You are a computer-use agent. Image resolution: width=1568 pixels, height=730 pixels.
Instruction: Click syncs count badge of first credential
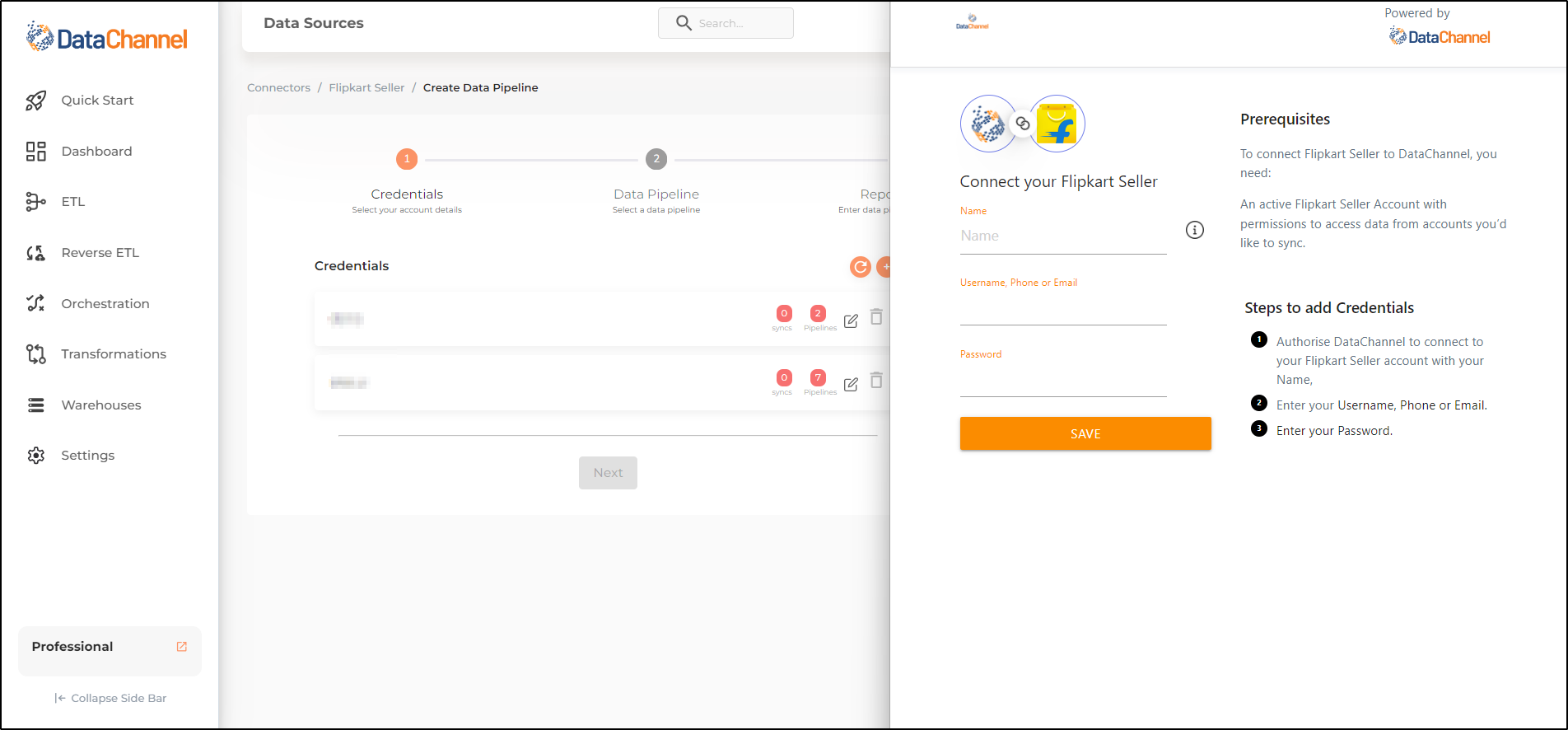pos(784,314)
